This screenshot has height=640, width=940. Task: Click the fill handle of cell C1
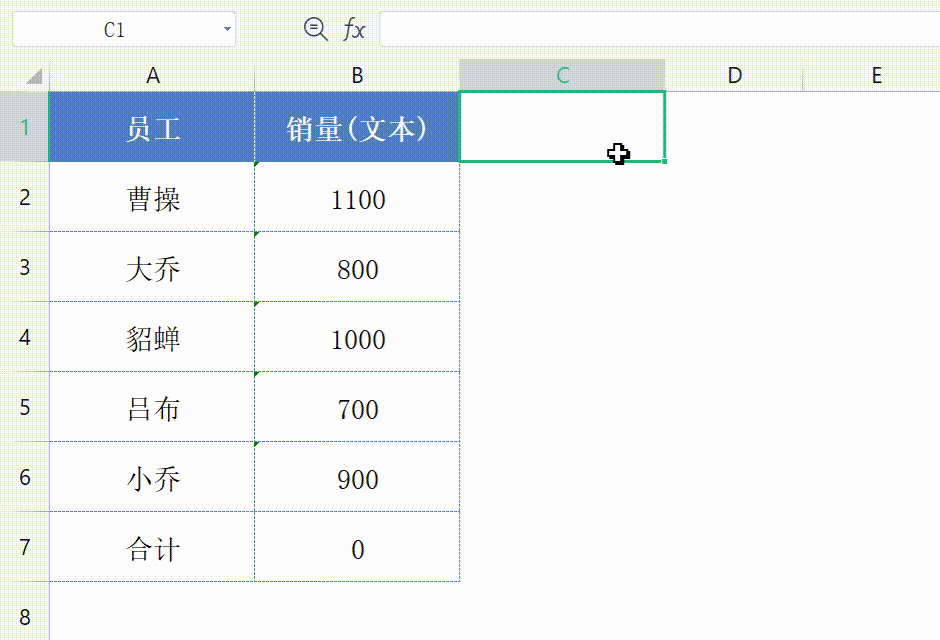pos(664,161)
